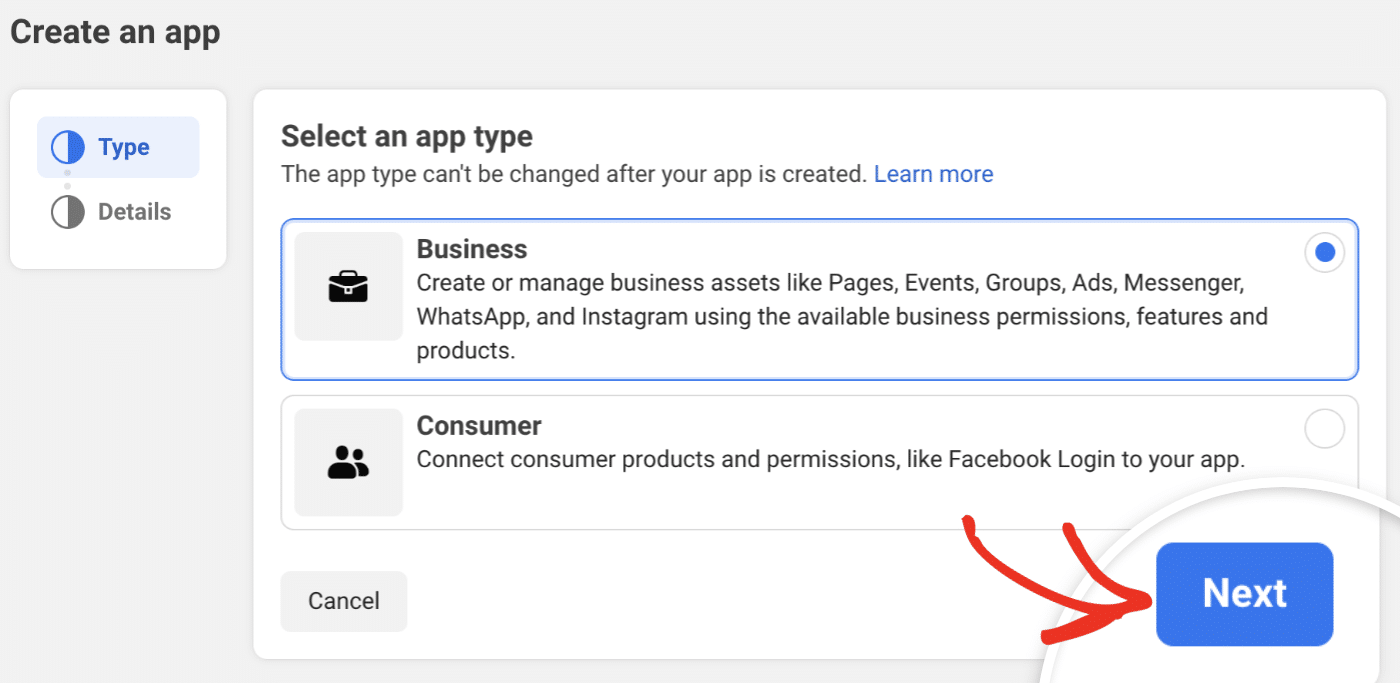1400x683 pixels.
Task: Click the Business card description text
Action: pos(840,316)
